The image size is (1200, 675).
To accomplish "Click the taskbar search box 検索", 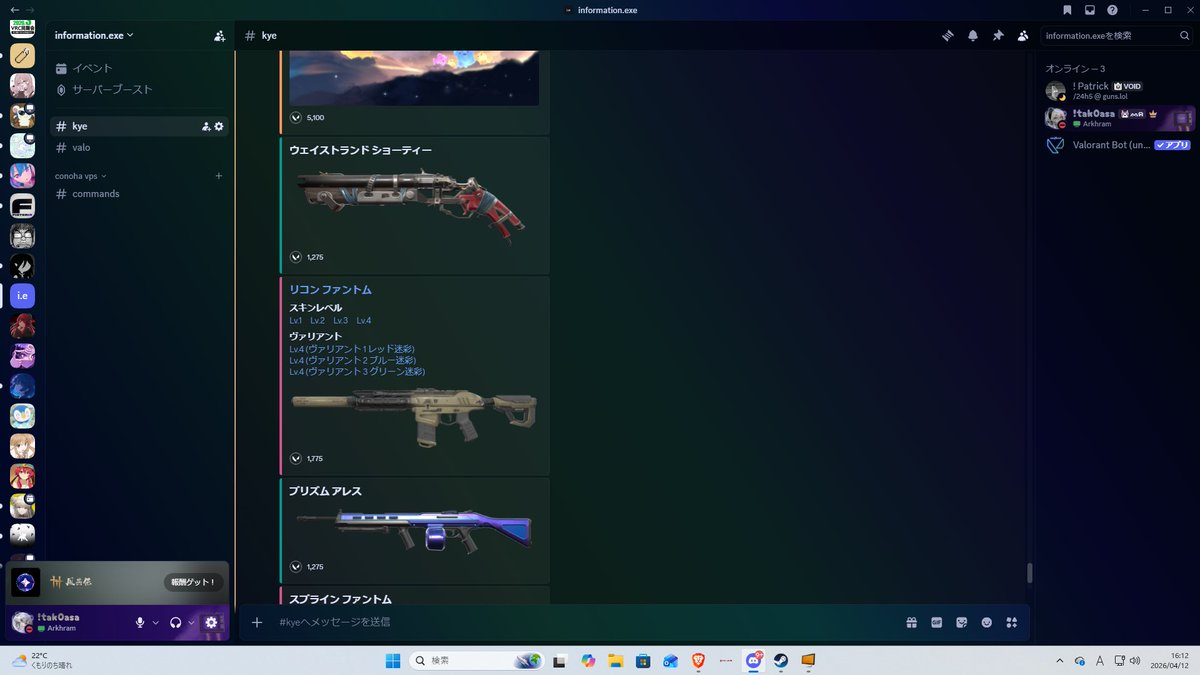I will tap(476, 661).
